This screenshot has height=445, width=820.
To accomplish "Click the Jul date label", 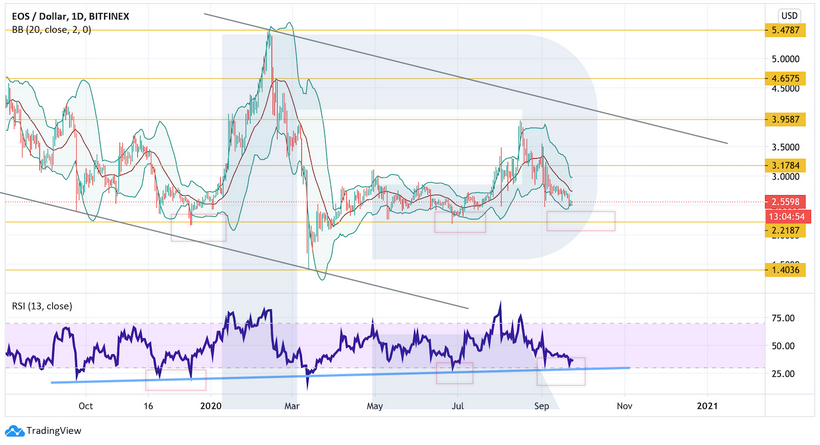I will point(458,406).
